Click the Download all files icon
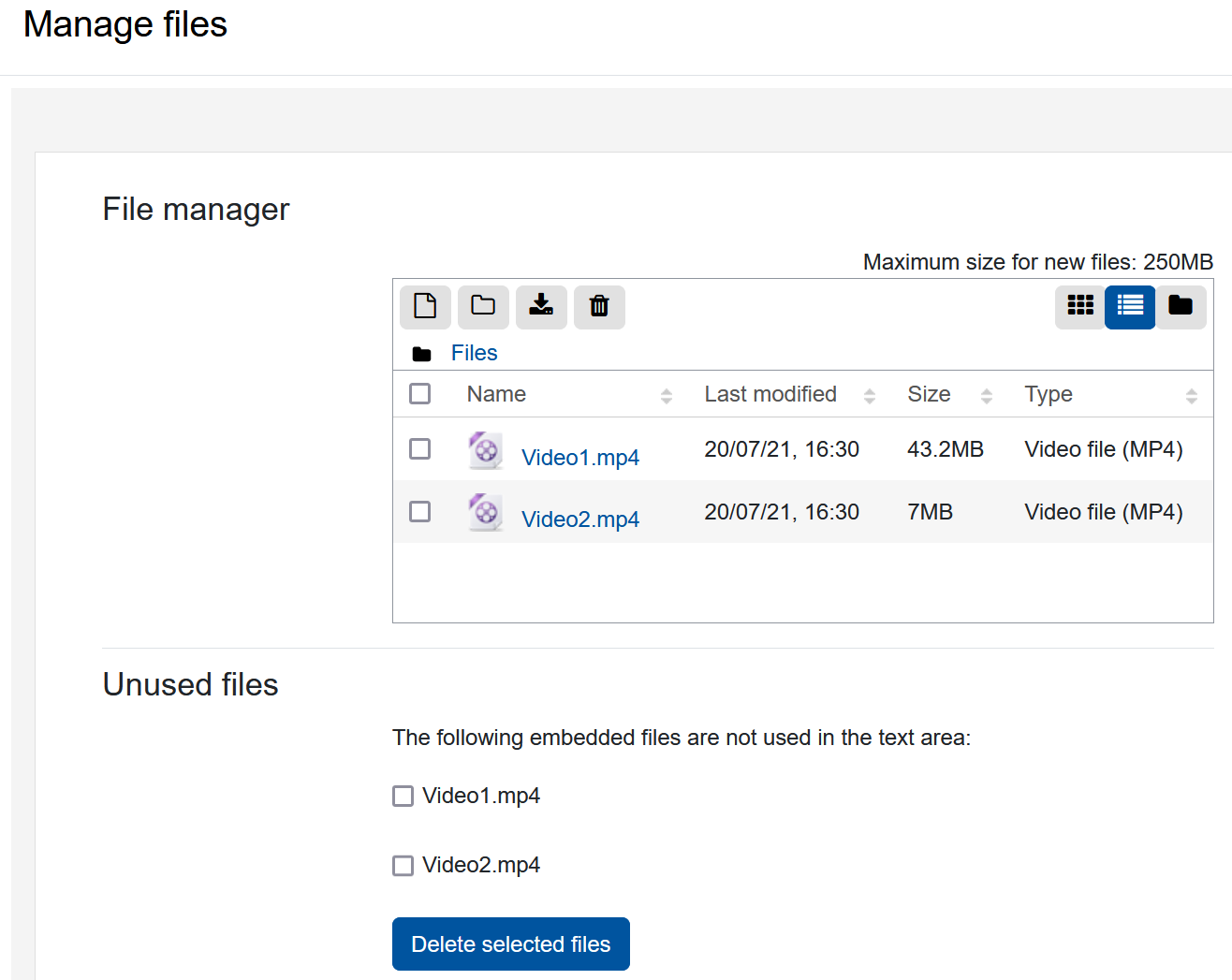This screenshot has height=980, width=1232. [541, 307]
